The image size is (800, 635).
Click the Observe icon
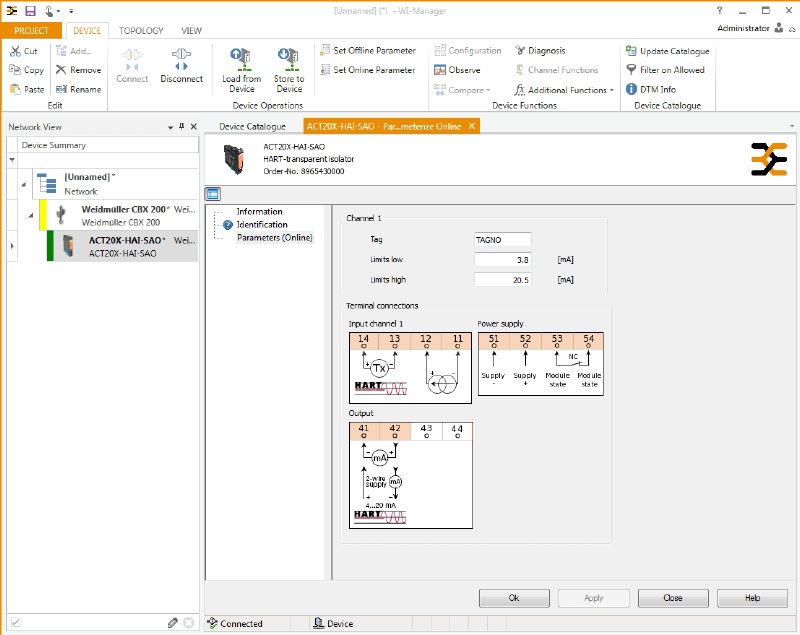[x=440, y=70]
